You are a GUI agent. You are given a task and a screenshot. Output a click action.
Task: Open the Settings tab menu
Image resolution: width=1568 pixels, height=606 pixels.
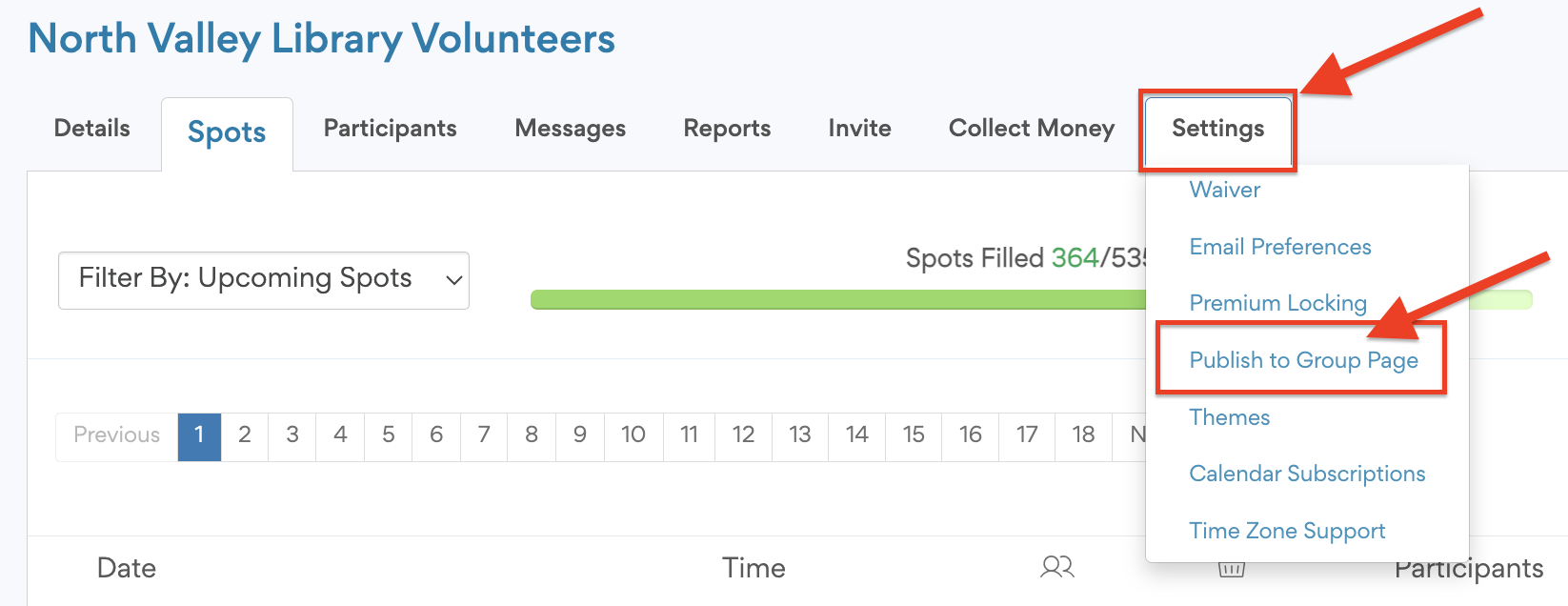point(1217,129)
